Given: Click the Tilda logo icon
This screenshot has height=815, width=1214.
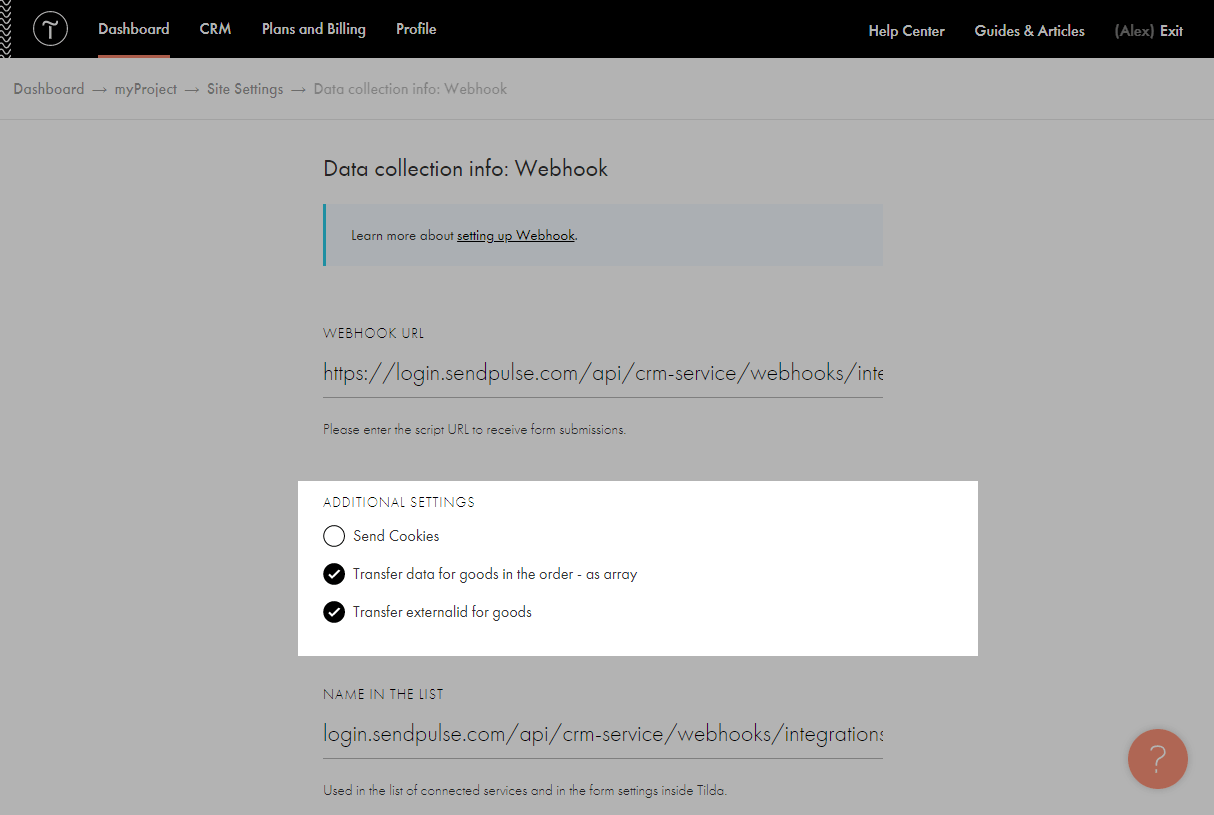Looking at the screenshot, I should [x=50, y=29].
